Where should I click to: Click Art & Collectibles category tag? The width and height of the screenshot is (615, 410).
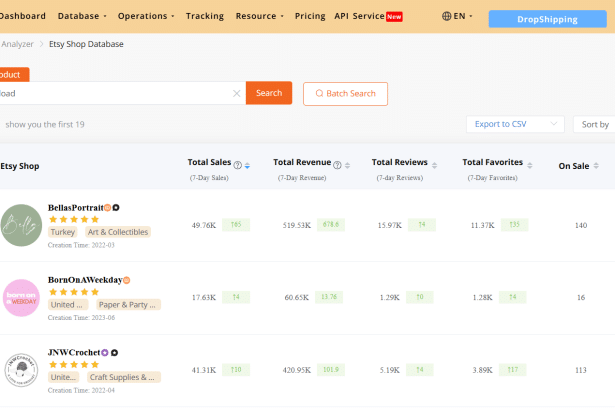click(x=118, y=232)
